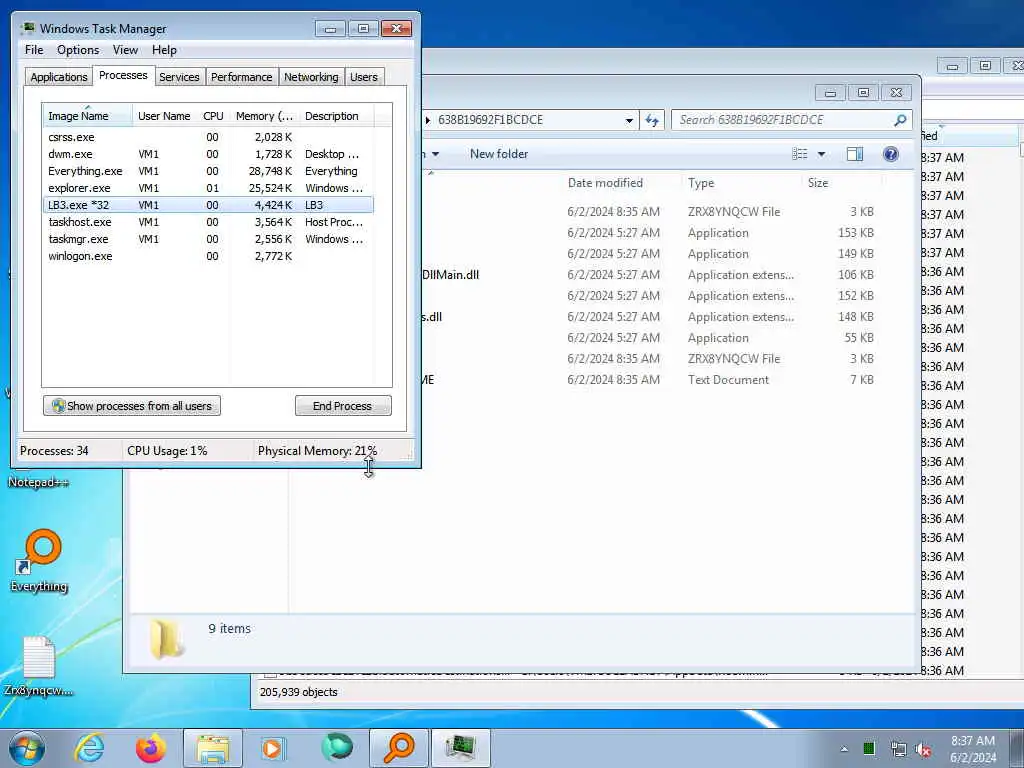The height and width of the screenshot is (768, 1024).
Task: Sort processes by Image Name column
Action: (x=87, y=116)
